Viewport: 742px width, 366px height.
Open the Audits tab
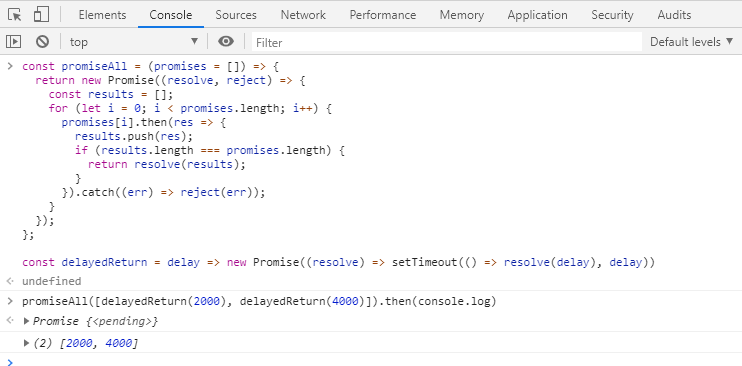click(x=674, y=15)
